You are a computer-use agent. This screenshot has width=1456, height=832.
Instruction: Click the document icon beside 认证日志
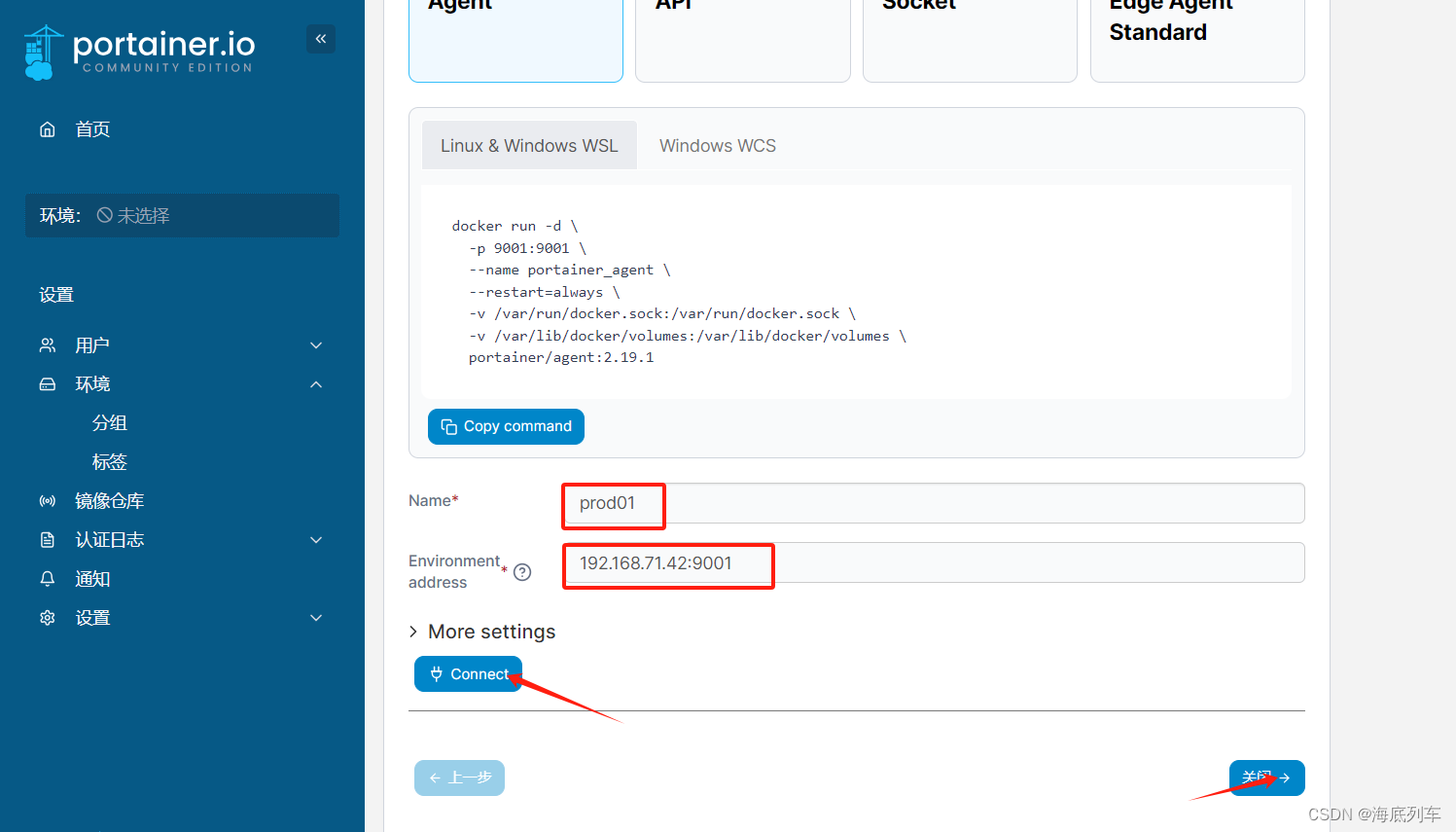(x=47, y=540)
